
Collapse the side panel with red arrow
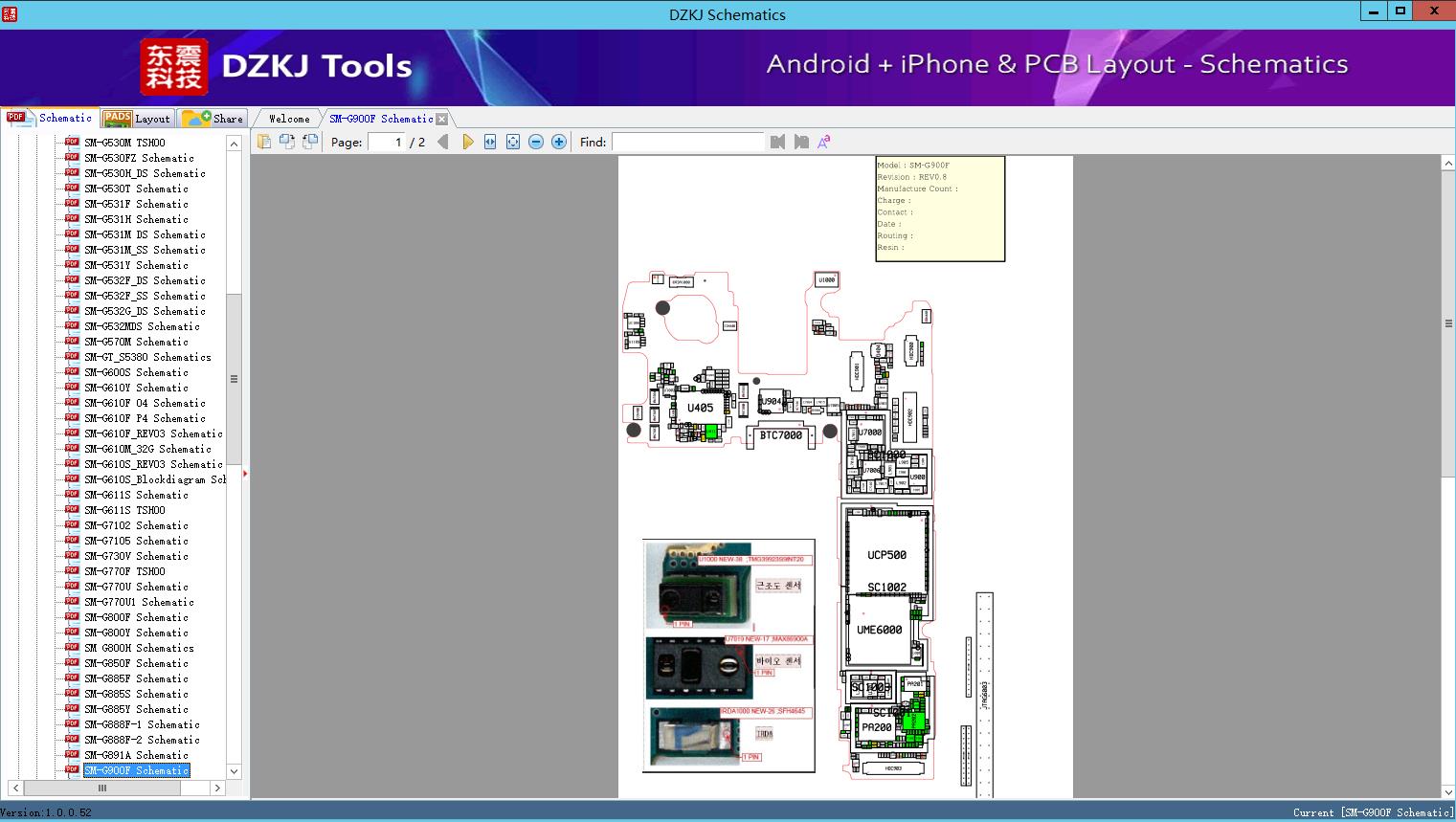pos(245,473)
